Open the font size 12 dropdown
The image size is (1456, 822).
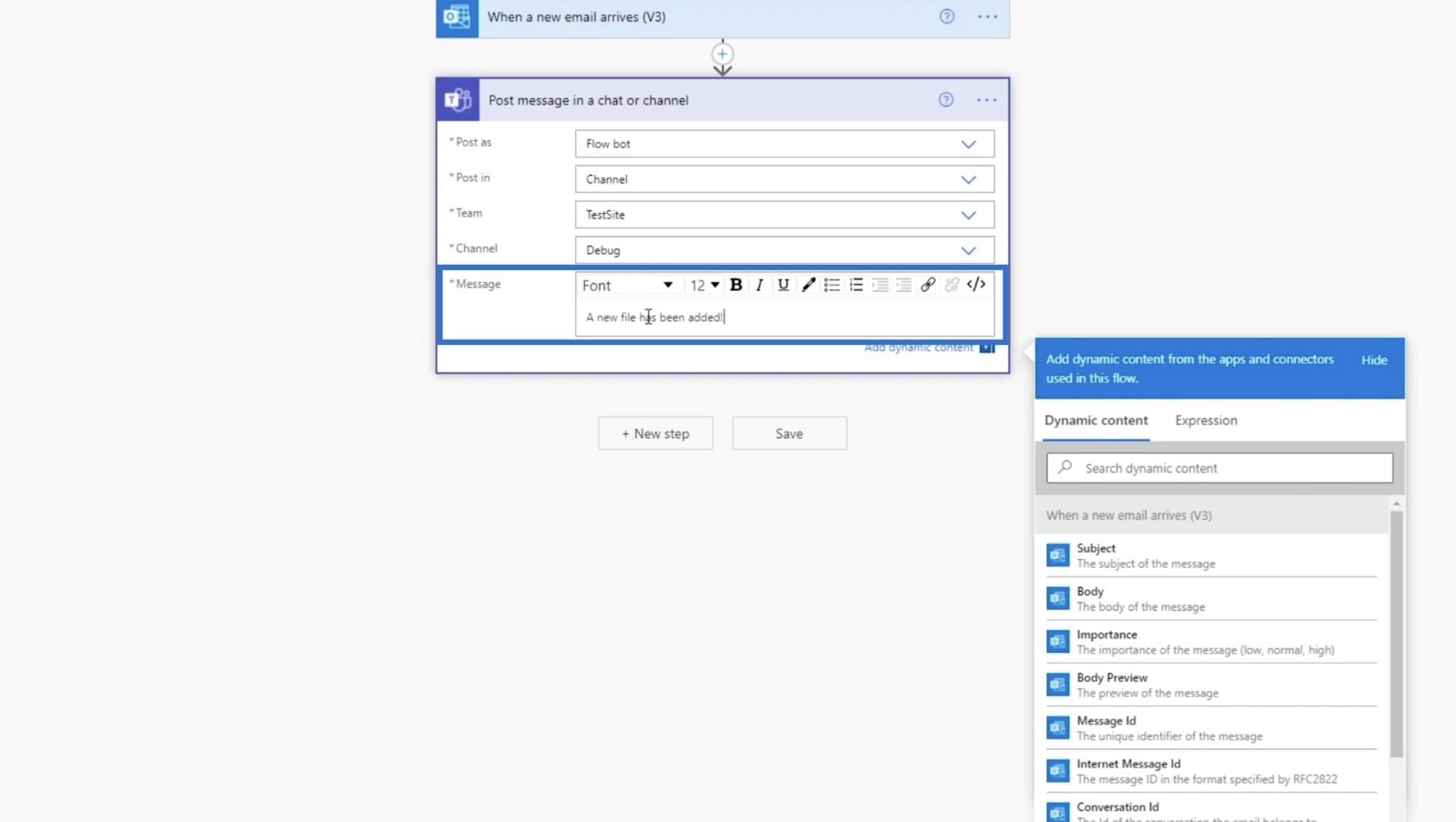tap(704, 285)
